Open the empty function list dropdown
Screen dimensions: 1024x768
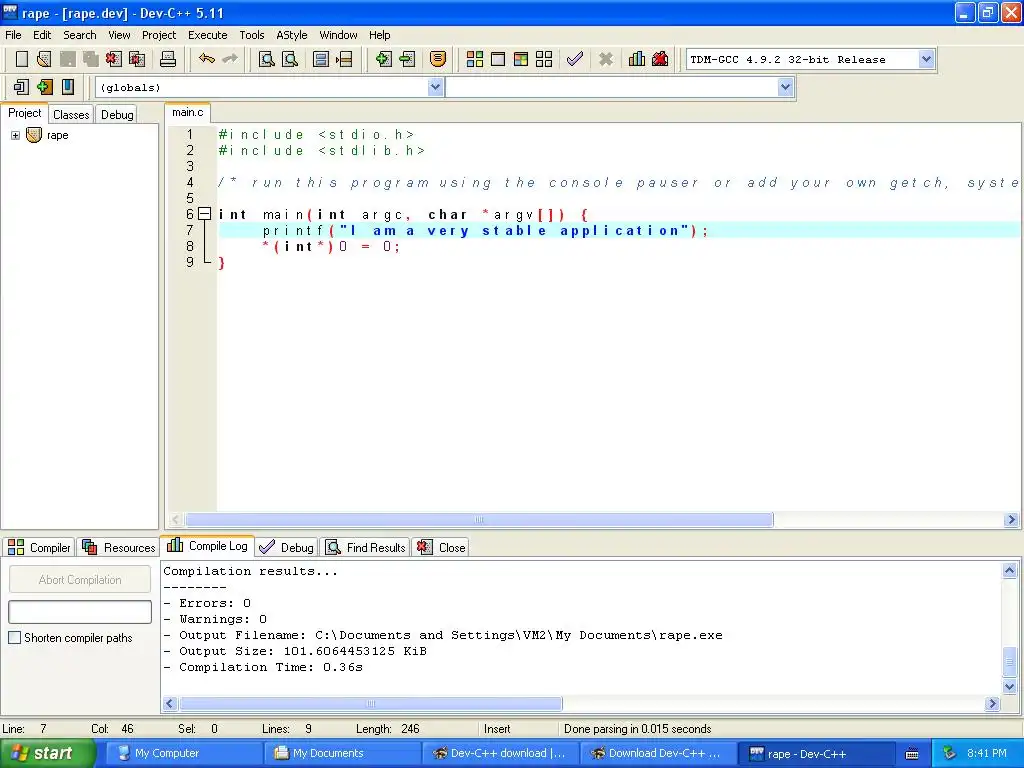(786, 87)
